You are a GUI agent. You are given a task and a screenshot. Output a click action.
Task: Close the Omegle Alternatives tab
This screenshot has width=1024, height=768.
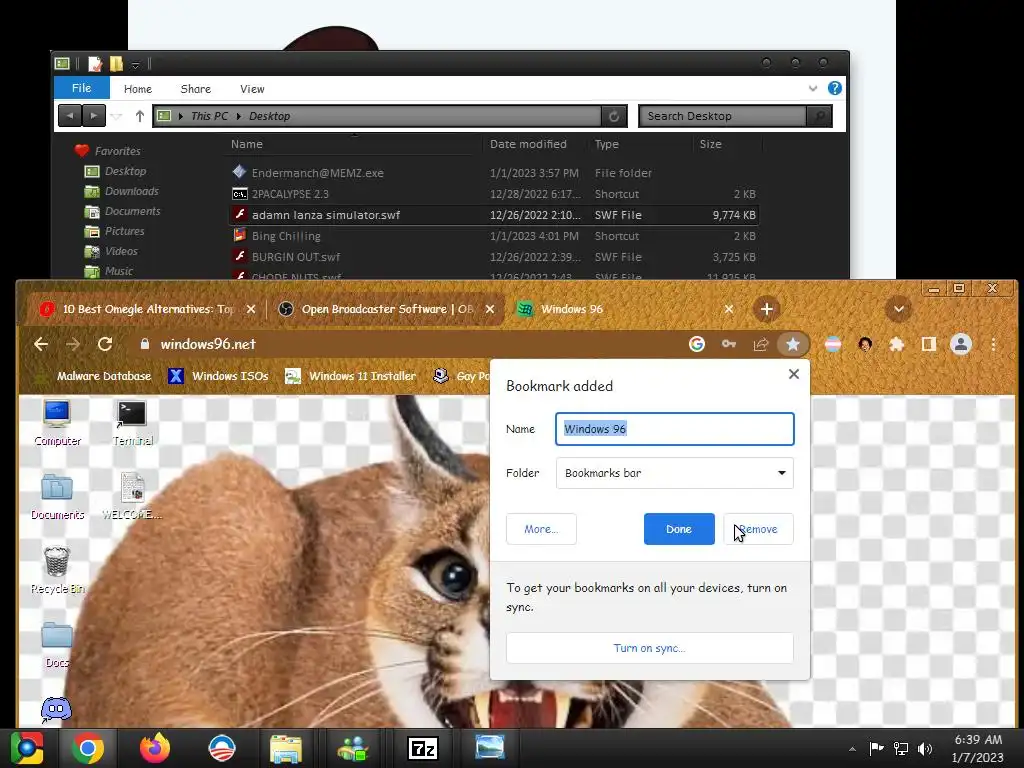pos(251,310)
